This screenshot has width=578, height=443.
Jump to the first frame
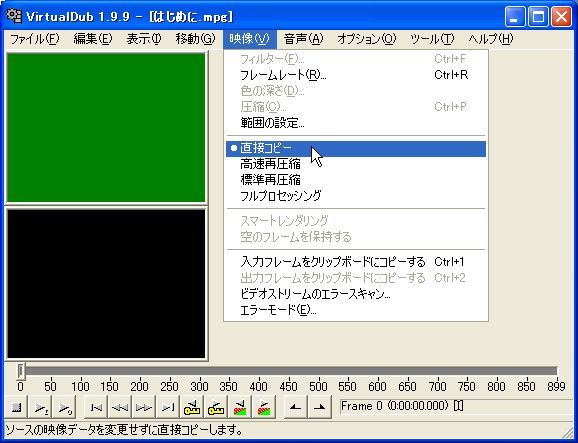click(x=96, y=407)
